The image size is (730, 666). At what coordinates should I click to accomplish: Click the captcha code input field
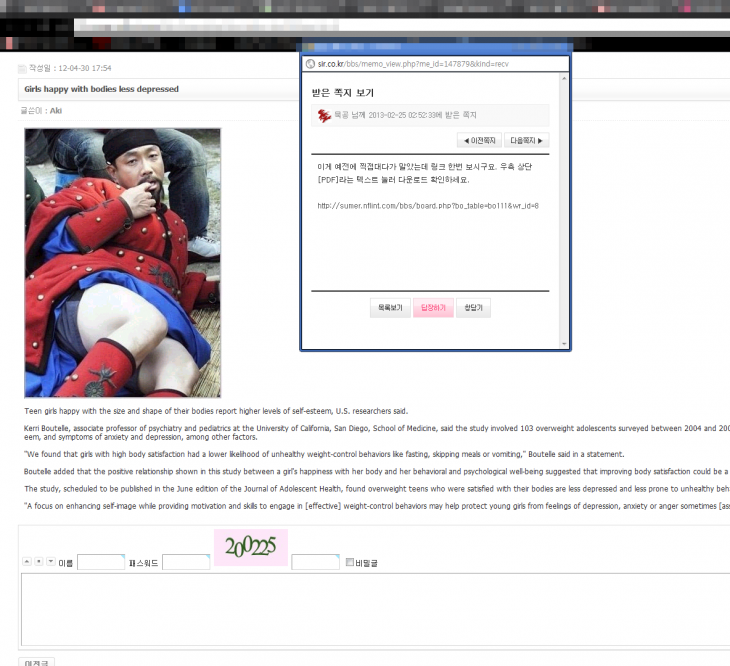pos(316,562)
